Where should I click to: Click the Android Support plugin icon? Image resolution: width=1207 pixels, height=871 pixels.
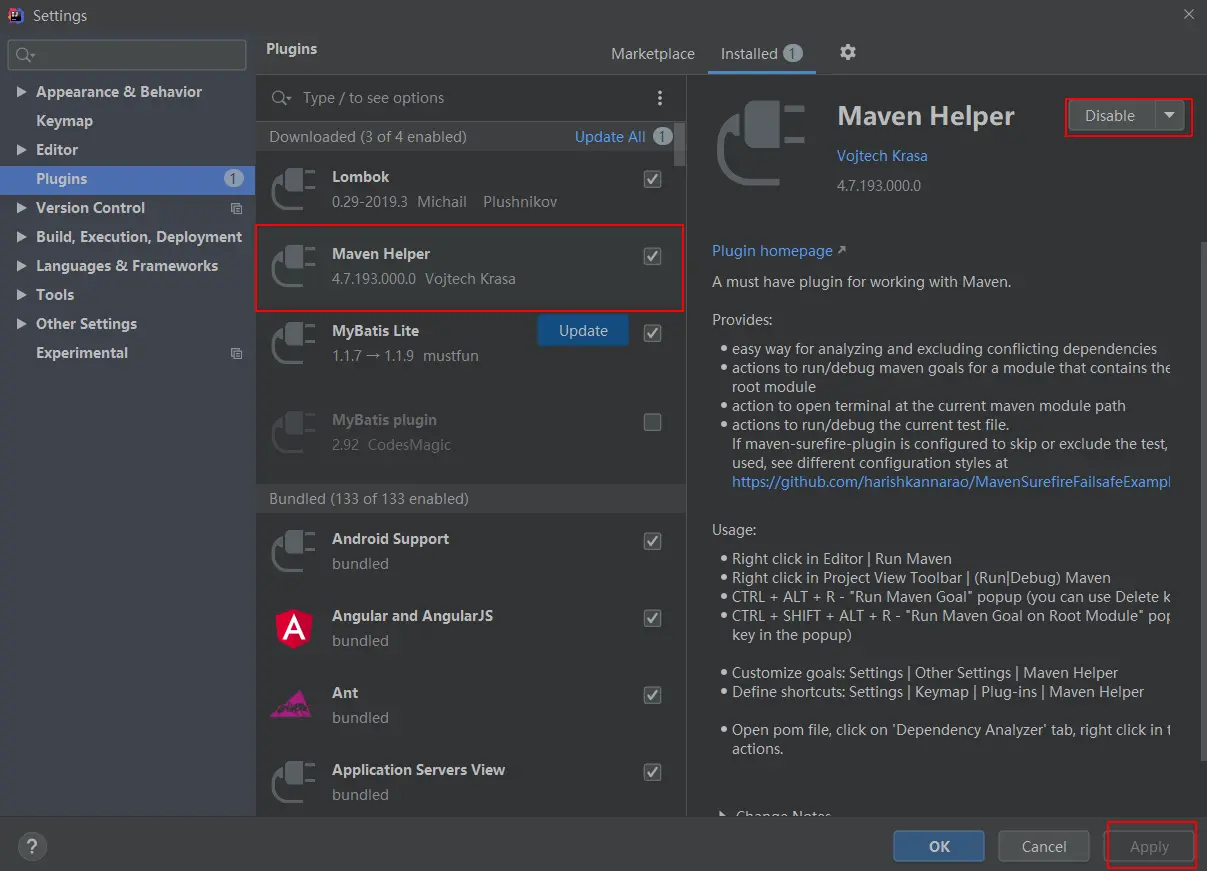294,551
